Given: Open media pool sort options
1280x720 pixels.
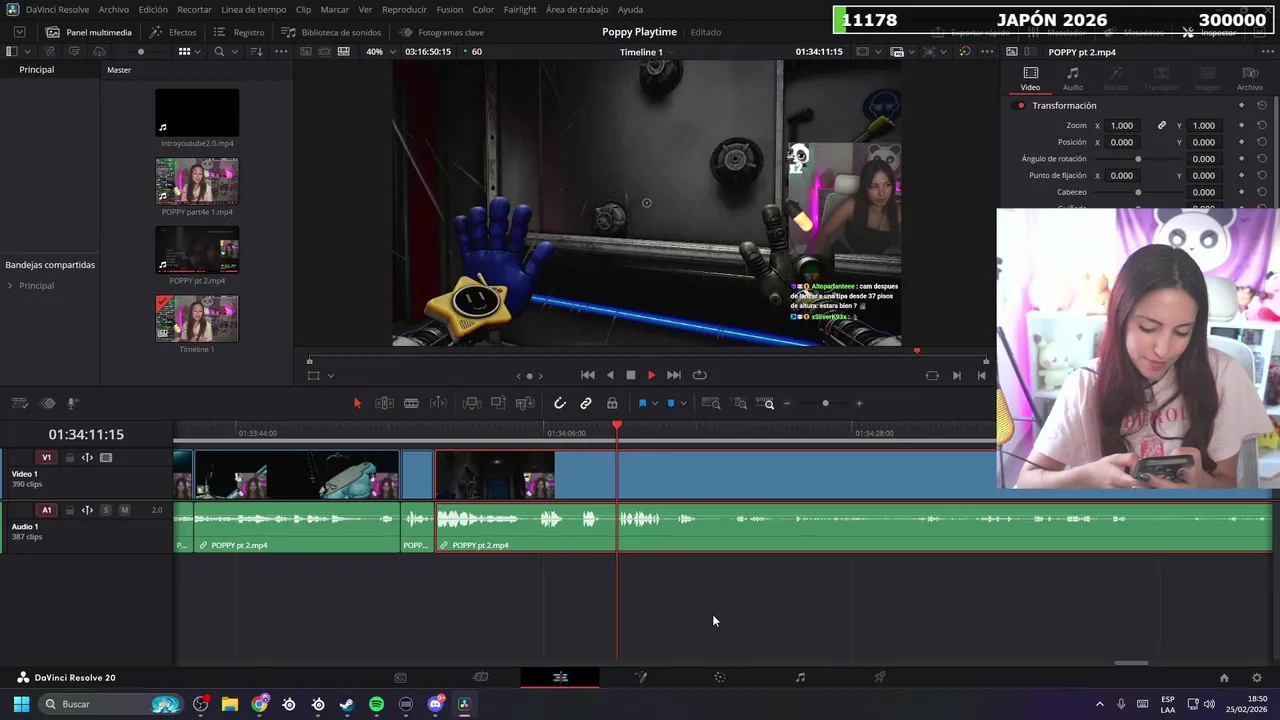Looking at the screenshot, I should 256,52.
